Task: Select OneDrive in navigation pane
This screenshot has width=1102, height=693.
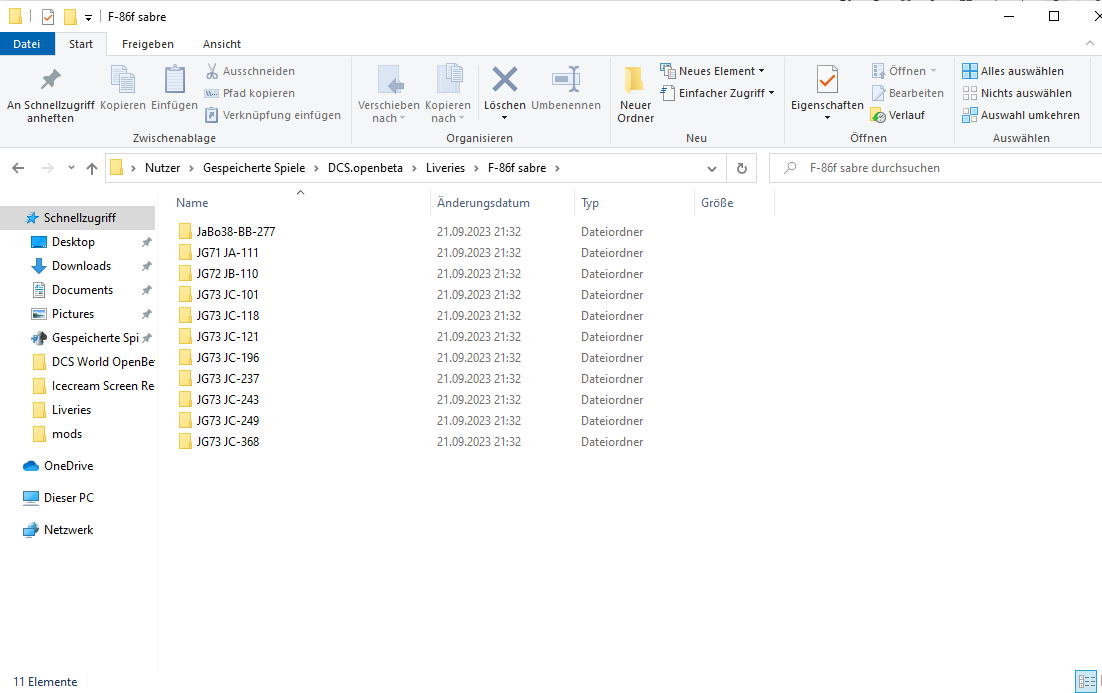Action: [68, 465]
